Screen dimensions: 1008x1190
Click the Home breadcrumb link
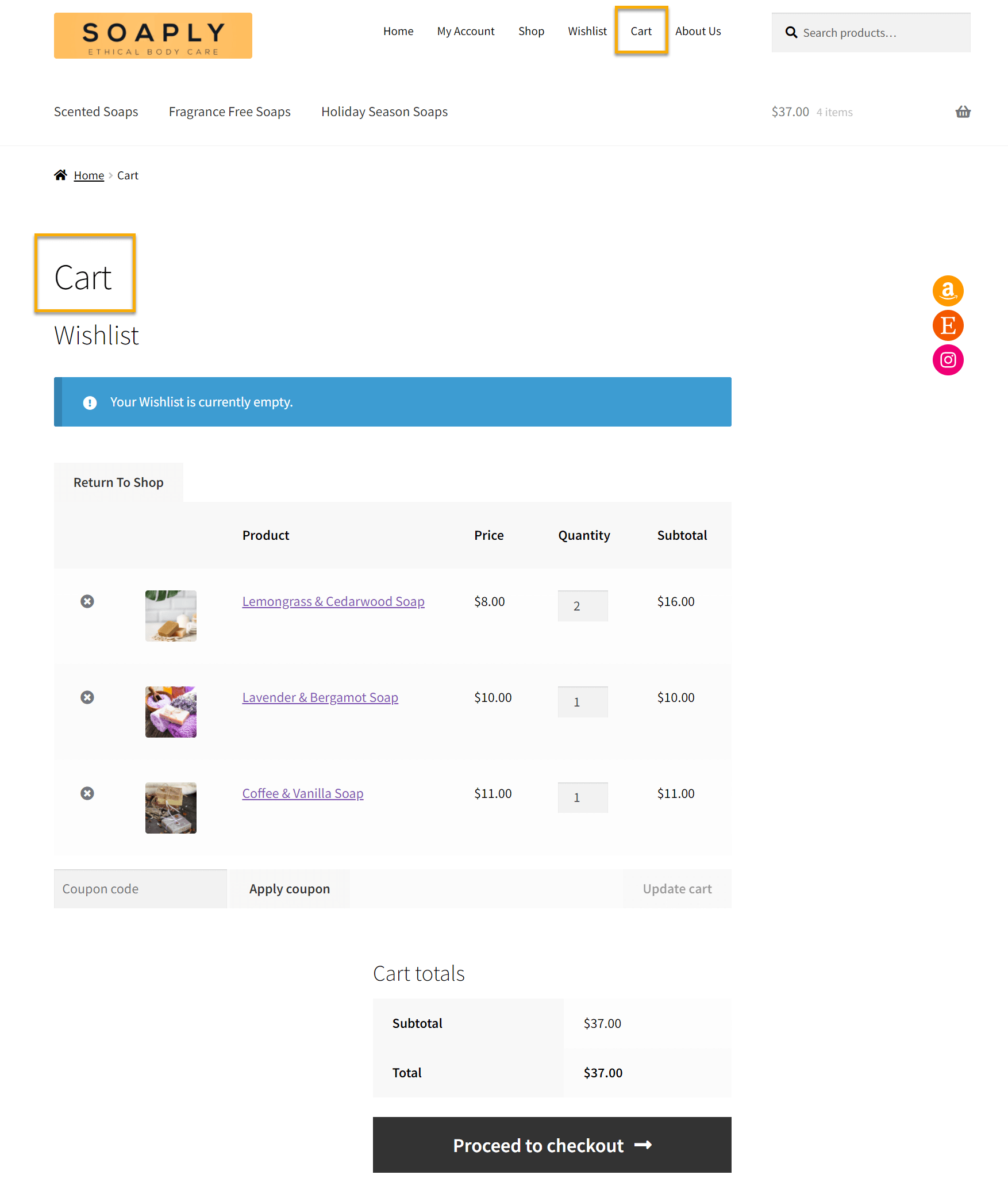89,175
